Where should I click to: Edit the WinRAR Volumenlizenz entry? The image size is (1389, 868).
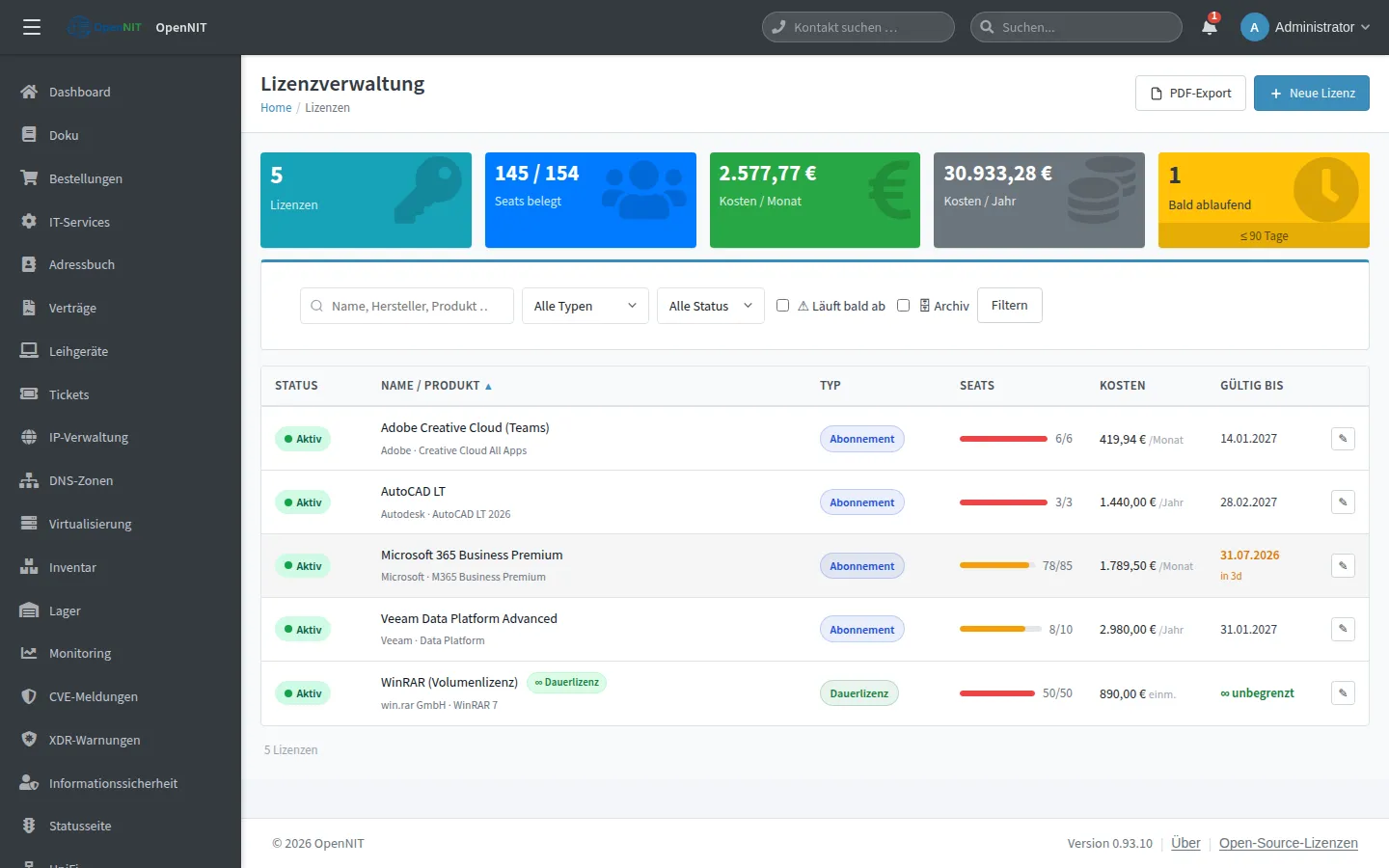pyautogui.click(x=1343, y=693)
